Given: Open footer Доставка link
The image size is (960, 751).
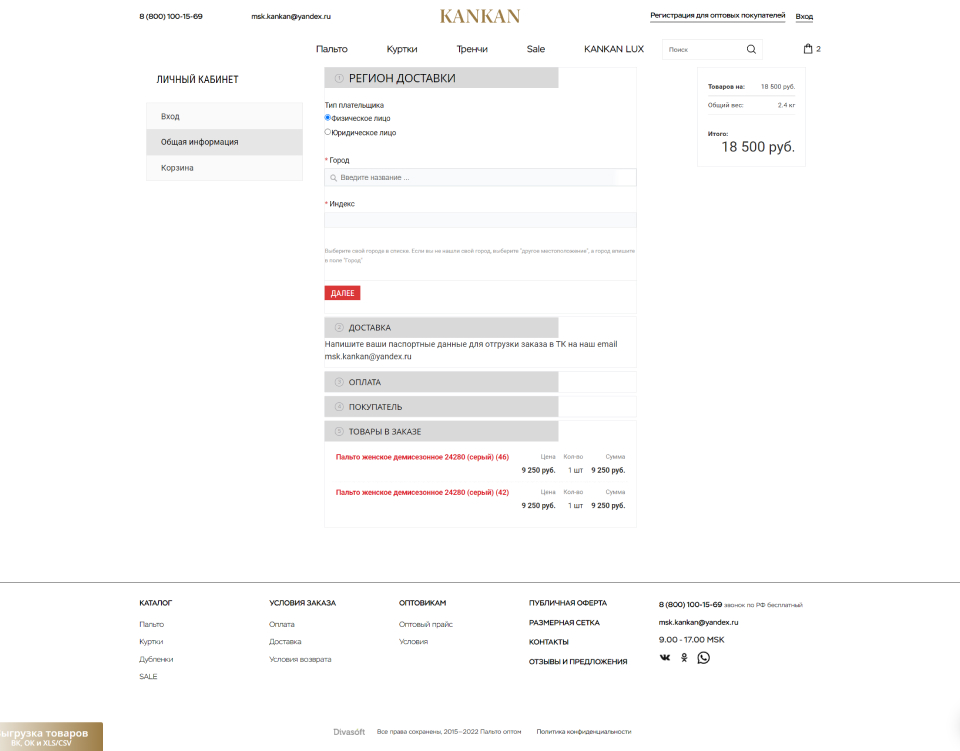Looking at the screenshot, I should (x=285, y=641).
